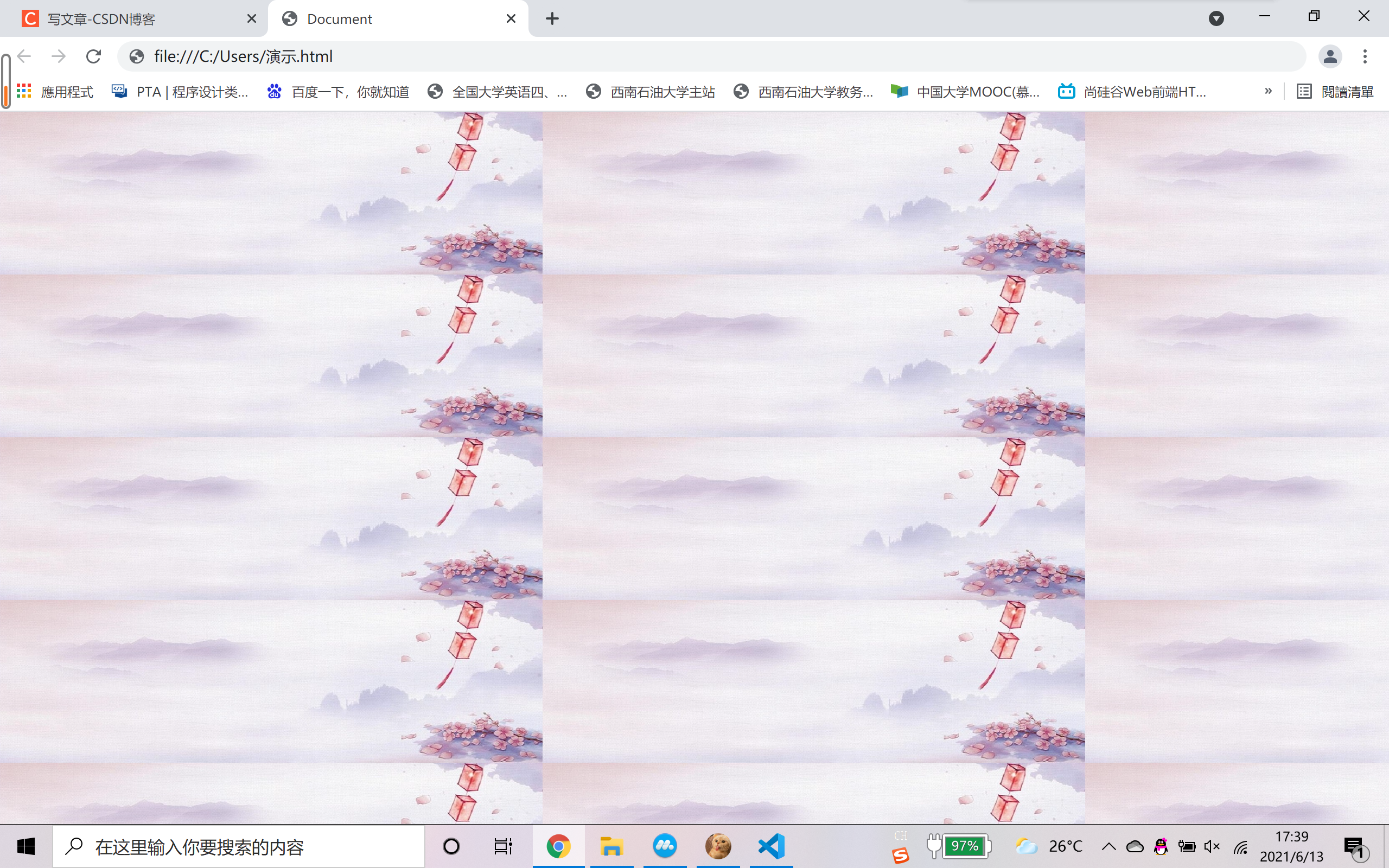Open Chrome from the taskbar
This screenshot has width=1389, height=868.
click(x=558, y=846)
